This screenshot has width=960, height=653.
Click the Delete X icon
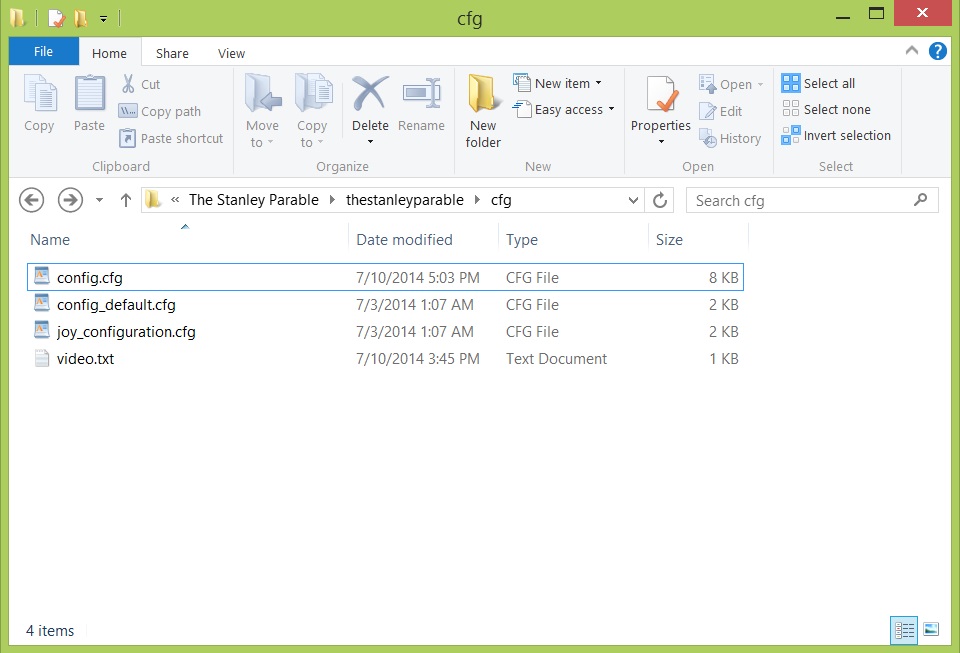(x=370, y=94)
